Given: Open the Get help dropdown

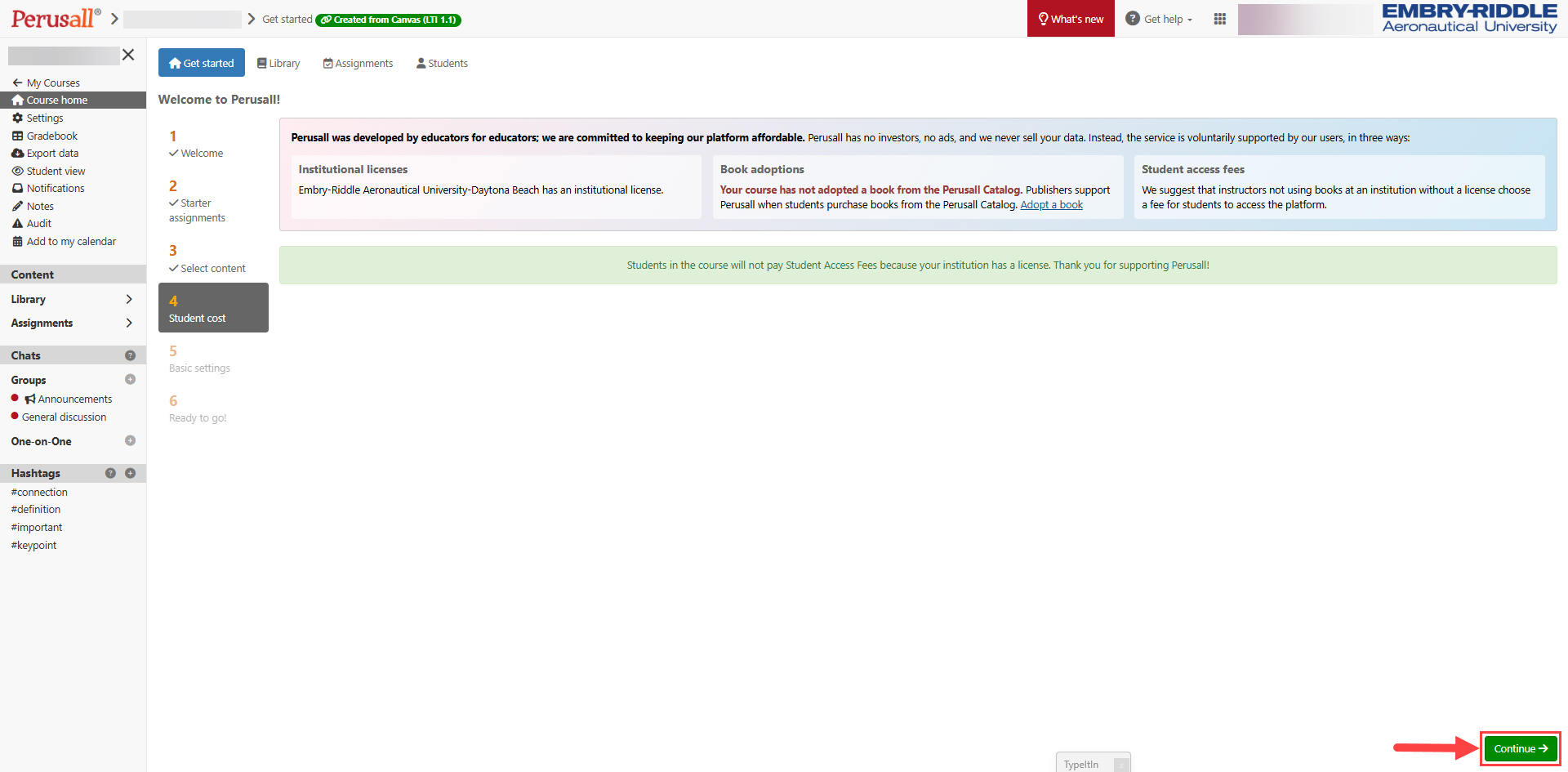Looking at the screenshot, I should [x=1159, y=19].
